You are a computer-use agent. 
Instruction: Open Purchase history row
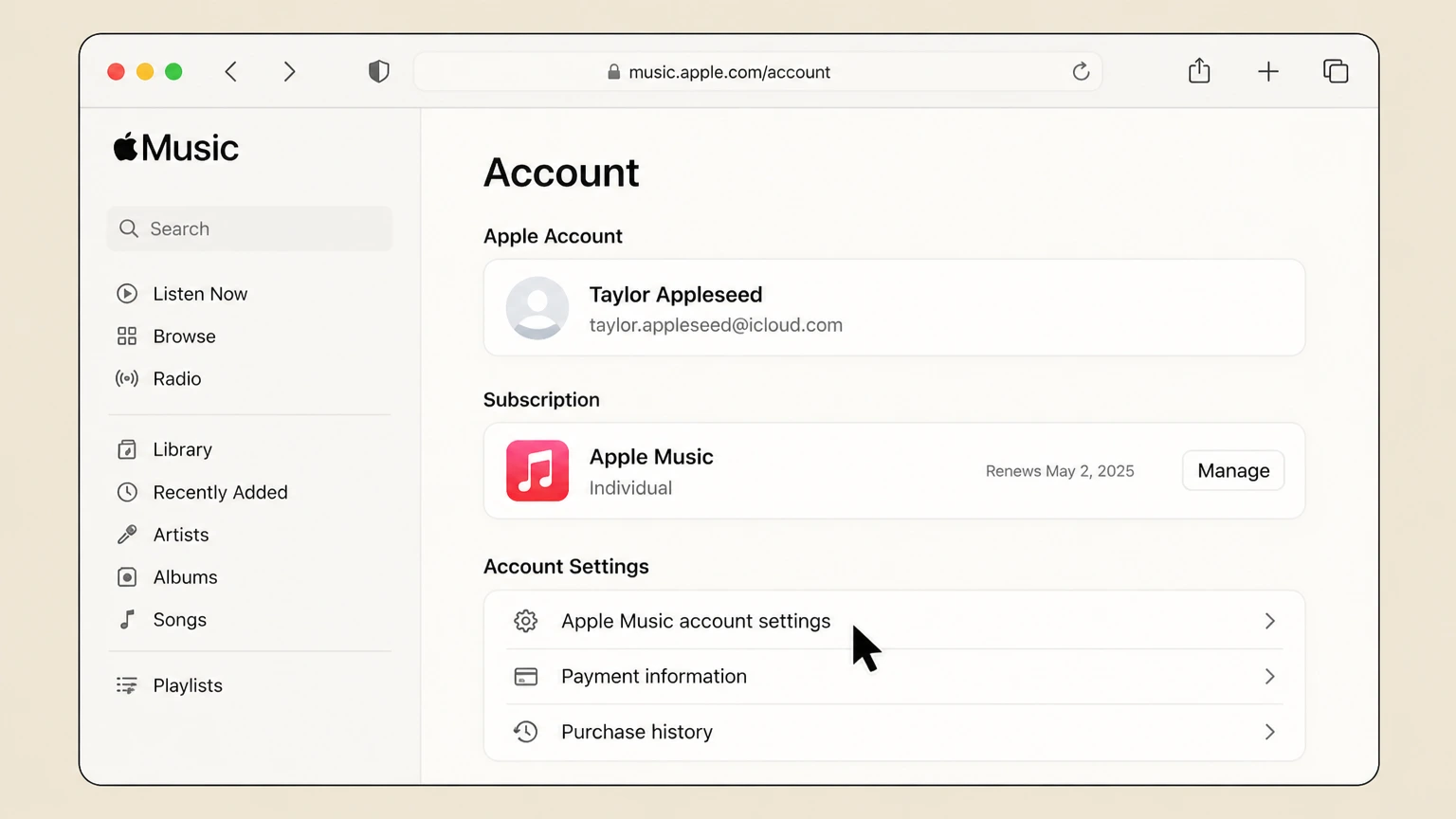coord(894,732)
